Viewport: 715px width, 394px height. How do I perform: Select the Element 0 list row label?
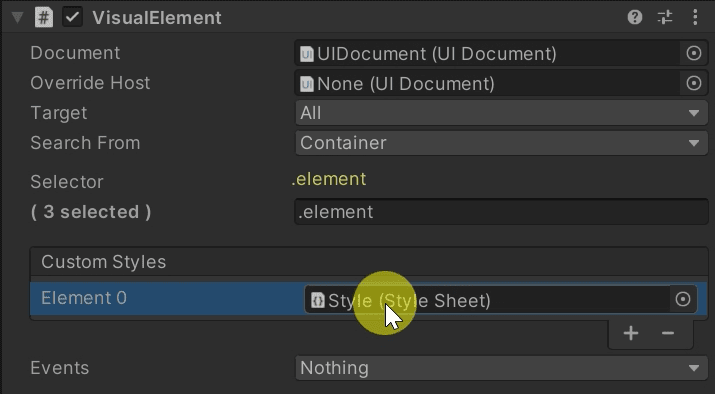click(84, 298)
